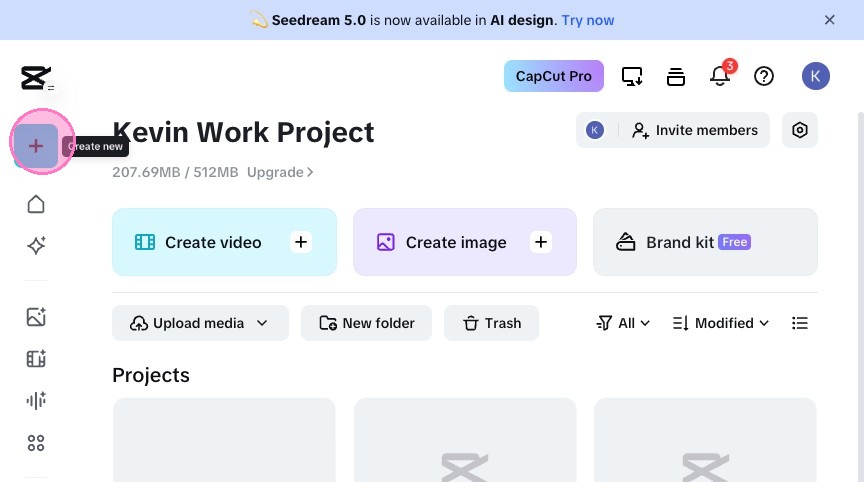Open the Modified sort dropdown
The width and height of the screenshot is (864, 482).
(x=721, y=323)
